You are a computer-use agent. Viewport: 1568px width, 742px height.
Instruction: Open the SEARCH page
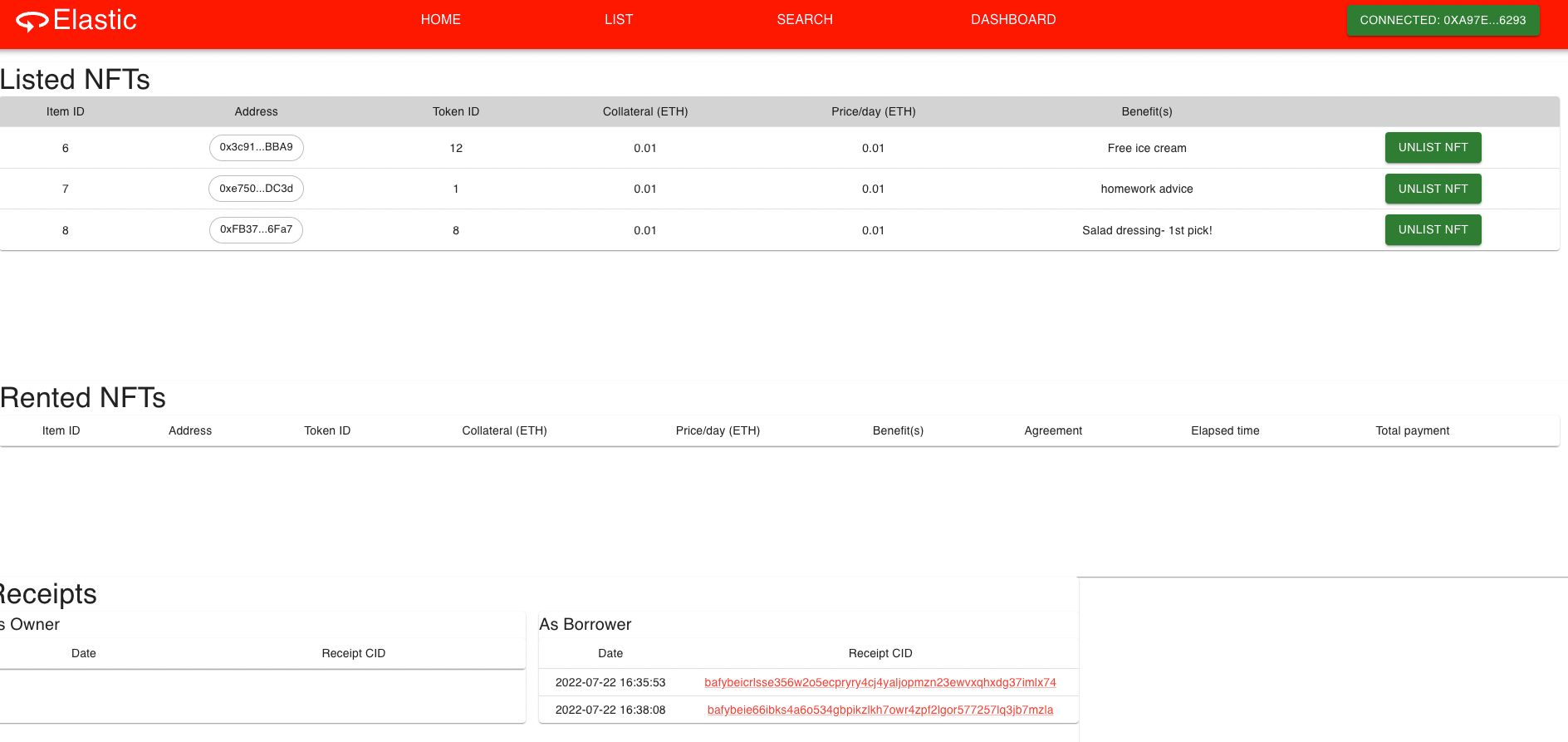click(x=804, y=19)
